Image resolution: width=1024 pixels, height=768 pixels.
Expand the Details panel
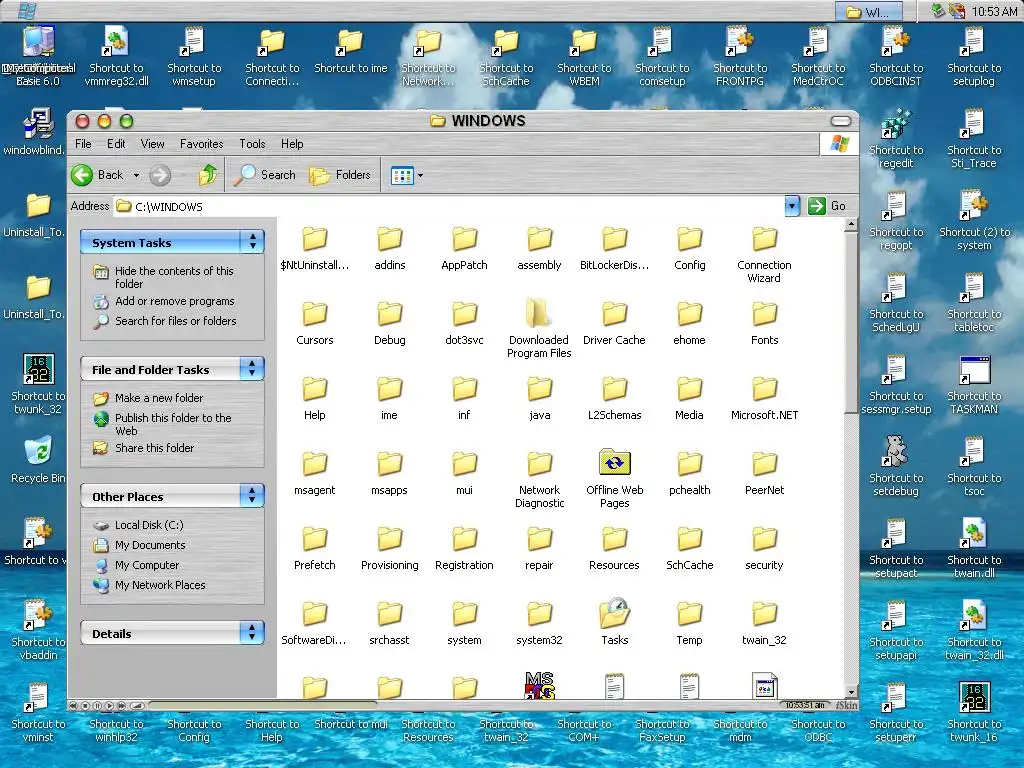(252, 633)
